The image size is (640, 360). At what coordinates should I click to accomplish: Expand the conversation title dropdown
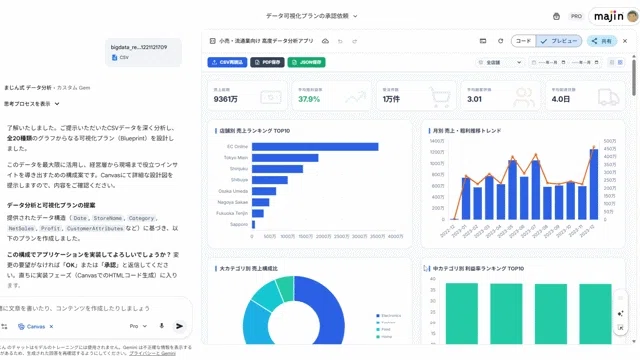[355, 16]
